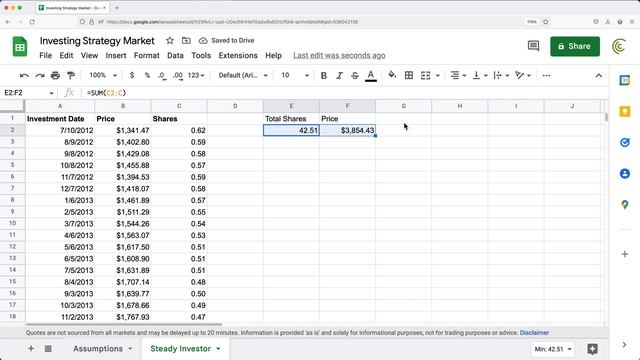Open the Format menu
640x360 pixels.
(x=147, y=56)
